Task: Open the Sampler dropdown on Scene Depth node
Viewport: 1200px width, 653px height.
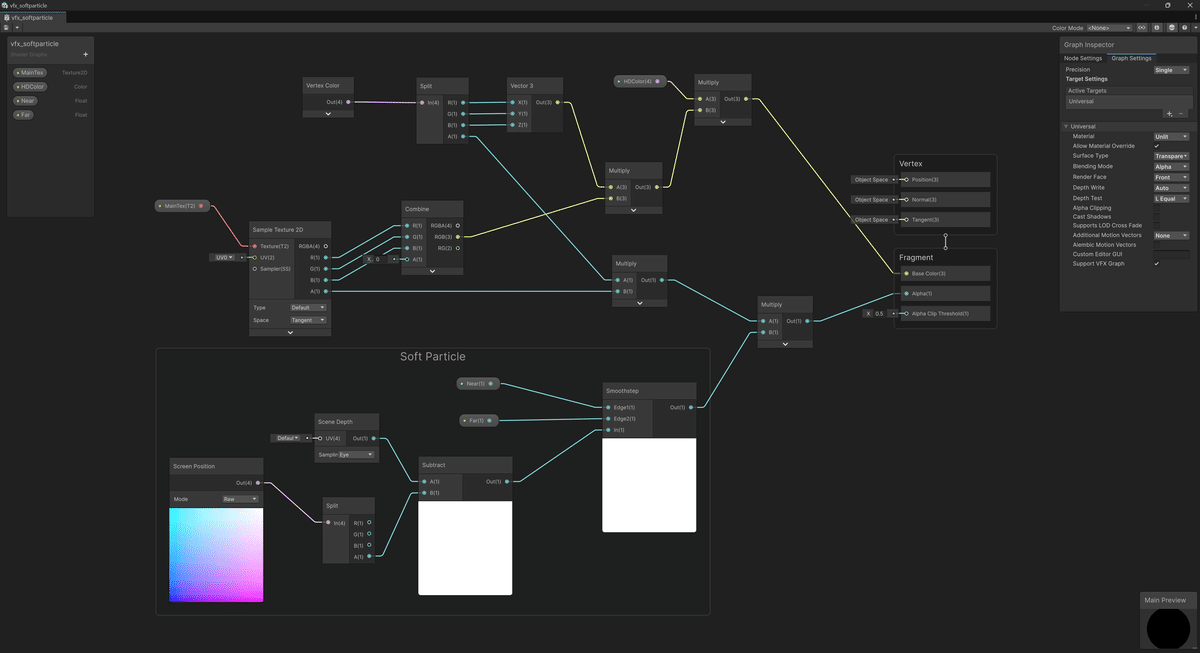Action: click(x=355, y=454)
